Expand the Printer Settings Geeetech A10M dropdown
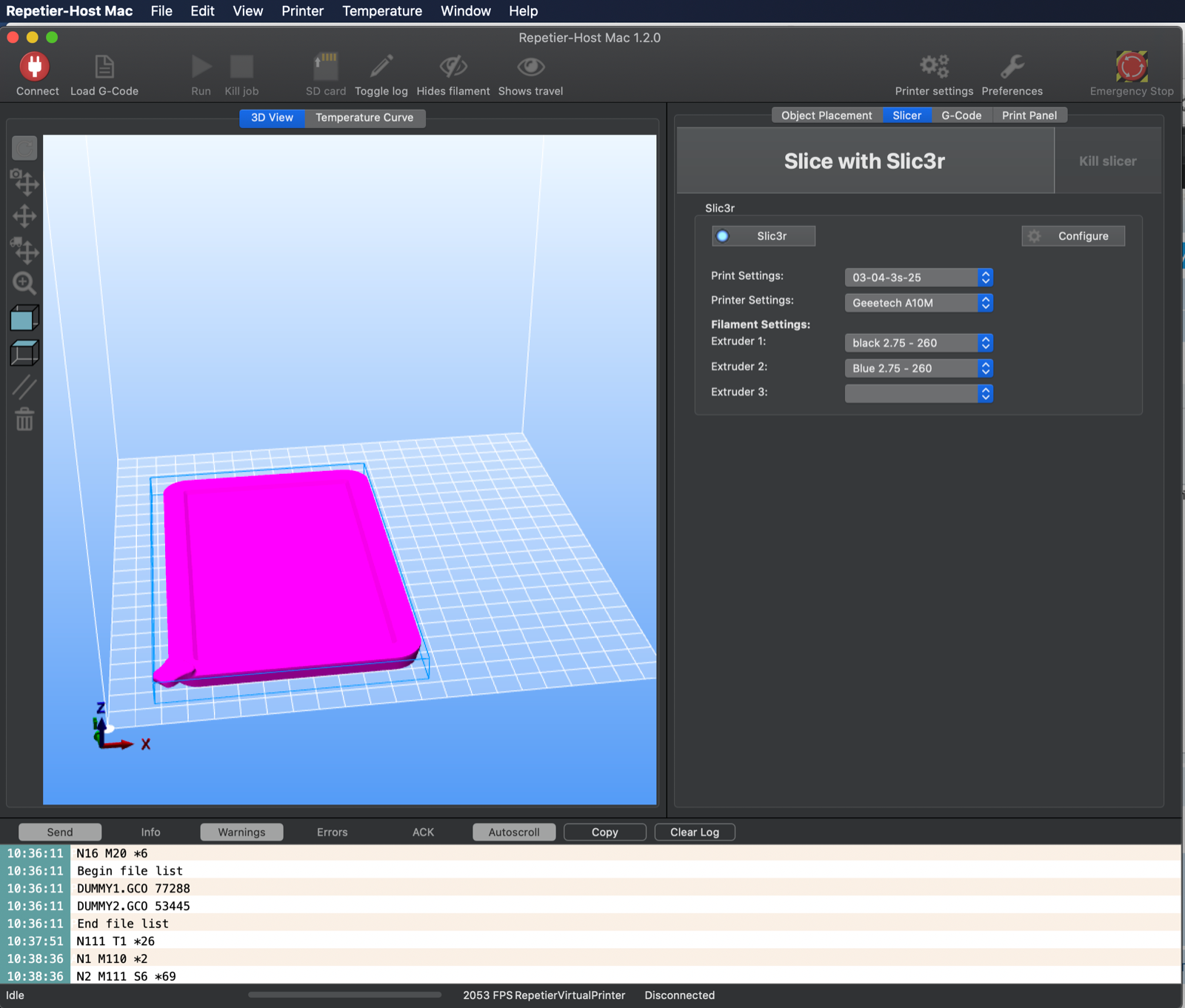The image size is (1185, 1008). (918, 303)
